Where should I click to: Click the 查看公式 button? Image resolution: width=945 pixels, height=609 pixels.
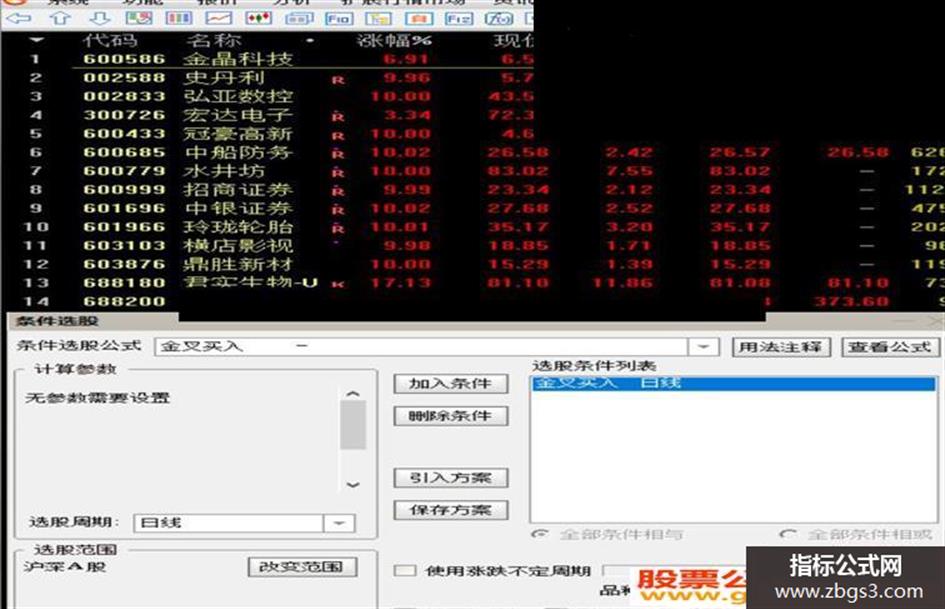[890, 347]
